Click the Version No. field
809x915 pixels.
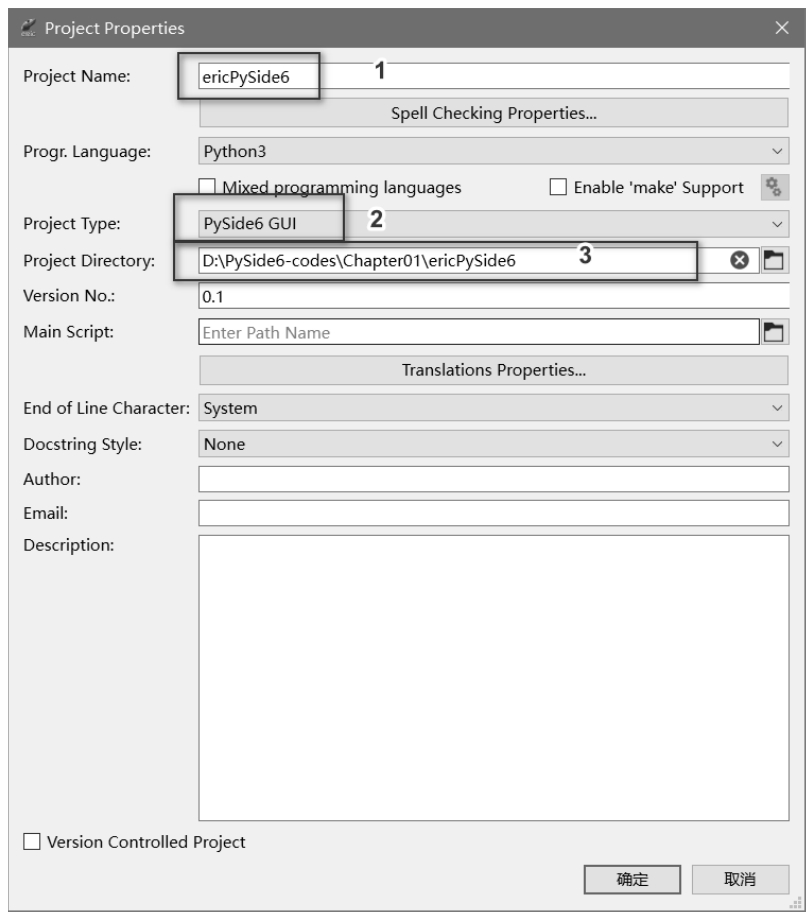coord(493,296)
